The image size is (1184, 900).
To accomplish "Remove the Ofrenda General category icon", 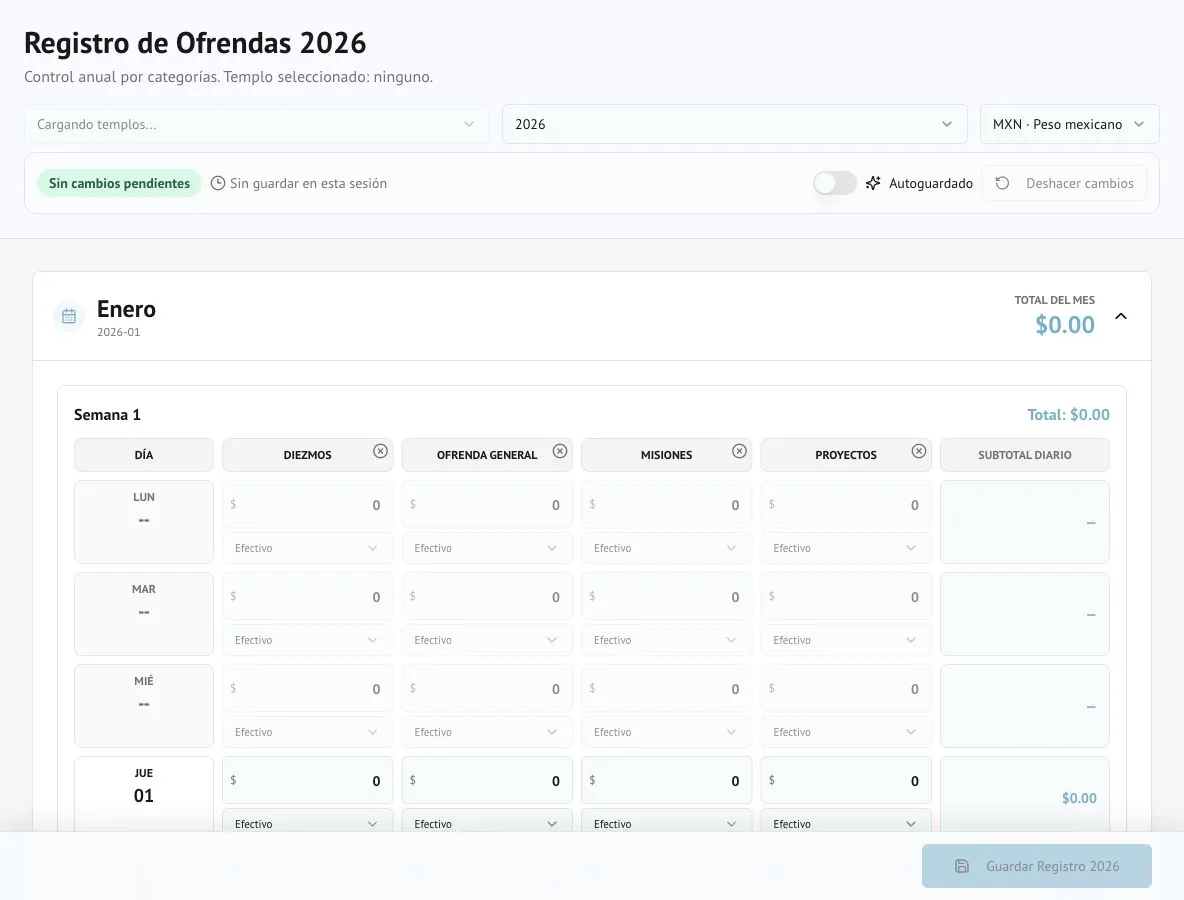I will (560, 451).
